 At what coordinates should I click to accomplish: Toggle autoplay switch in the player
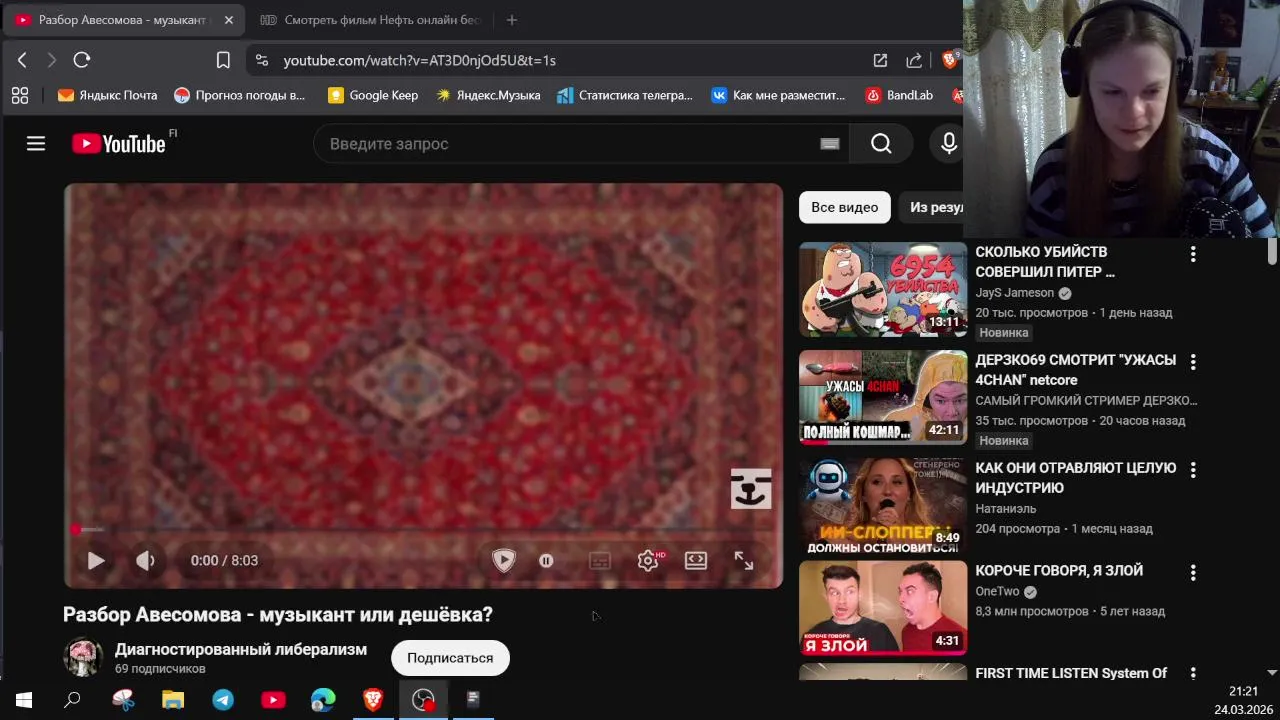tap(546, 561)
